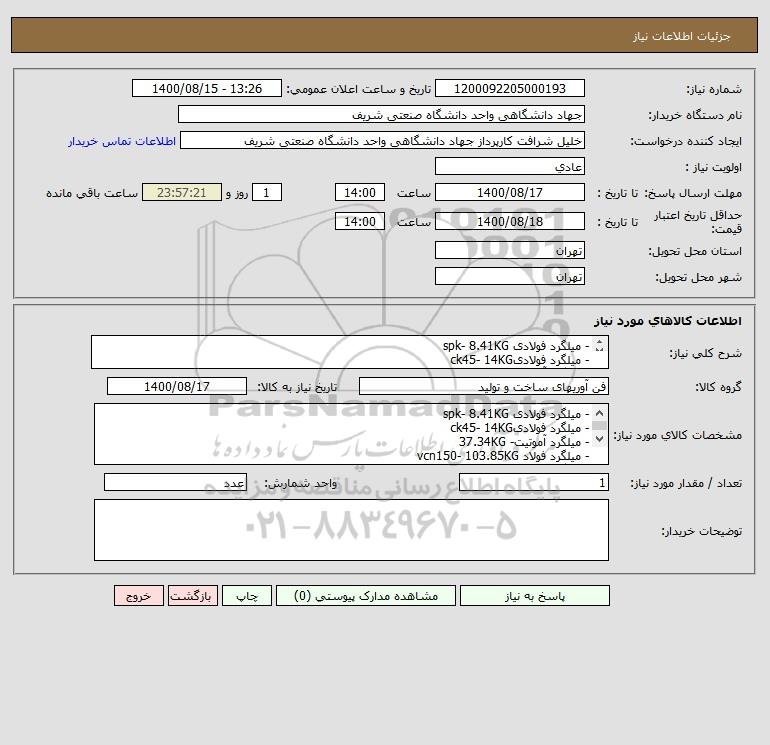Image resolution: width=770 pixels, height=745 pixels.
Task: Click the delivery province field 'تهران'
Action: point(510,250)
